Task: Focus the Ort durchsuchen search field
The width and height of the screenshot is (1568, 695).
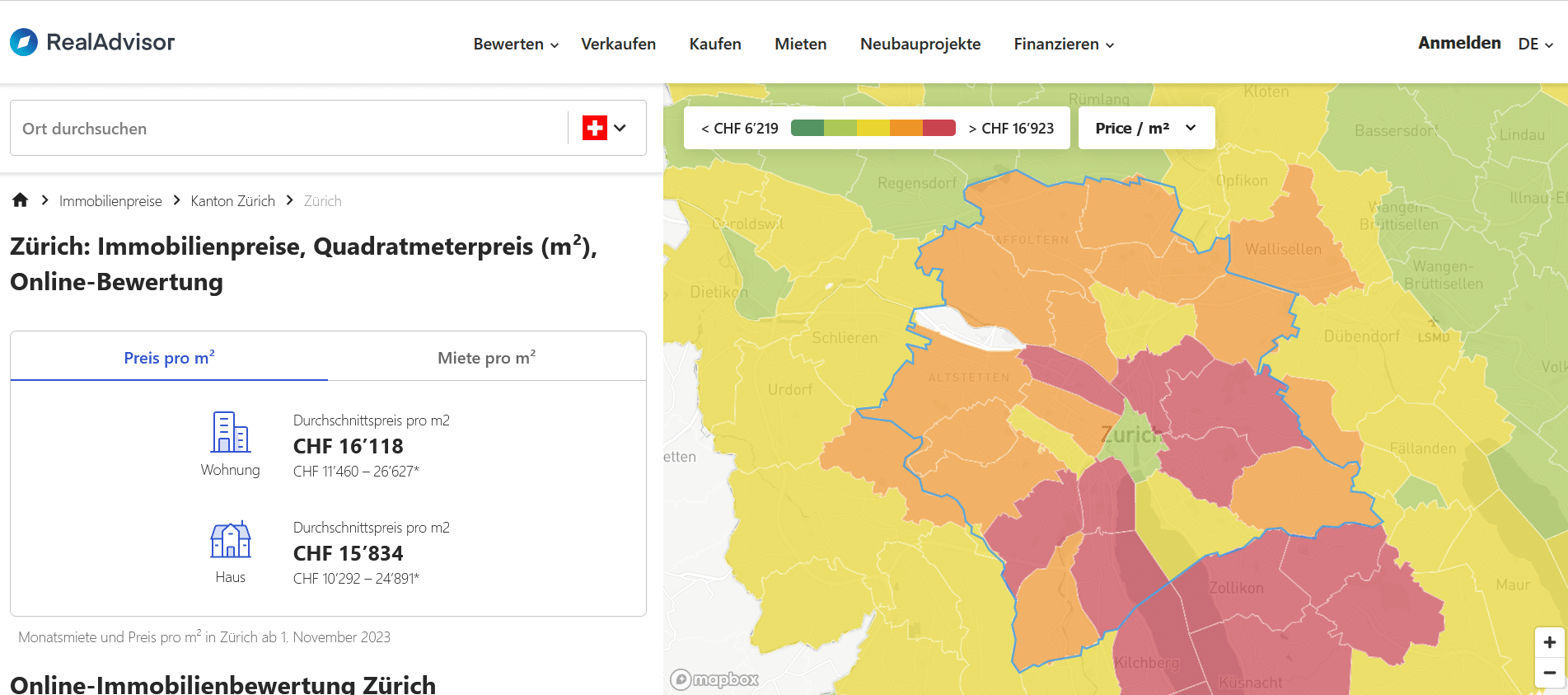Action: point(288,128)
